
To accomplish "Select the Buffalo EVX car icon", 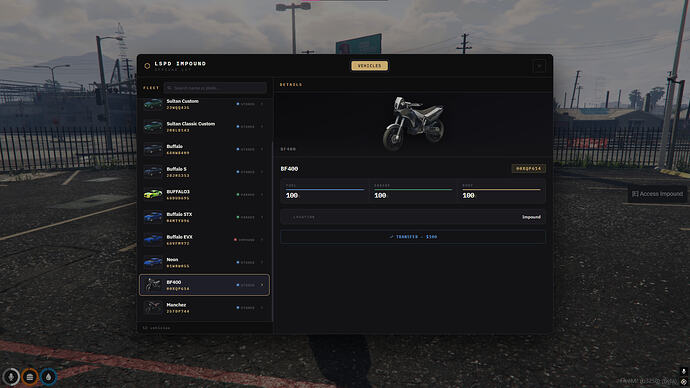I will tap(153, 240).
